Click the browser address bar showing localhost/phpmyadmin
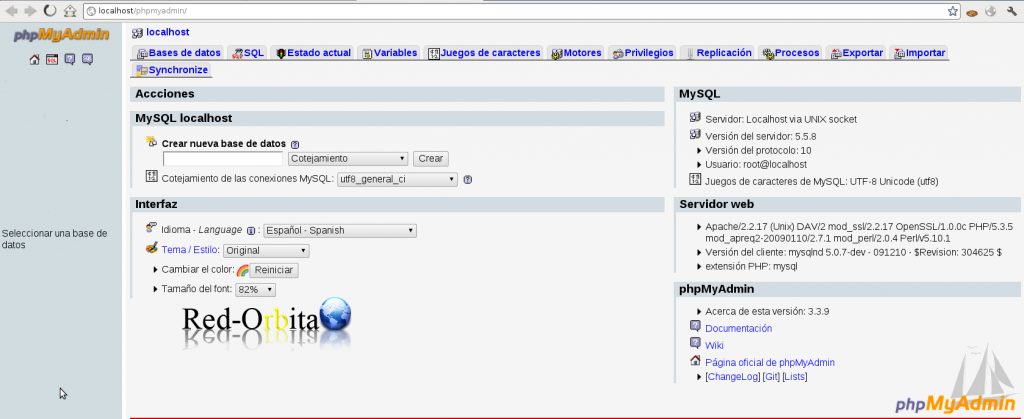 point(522,11)
